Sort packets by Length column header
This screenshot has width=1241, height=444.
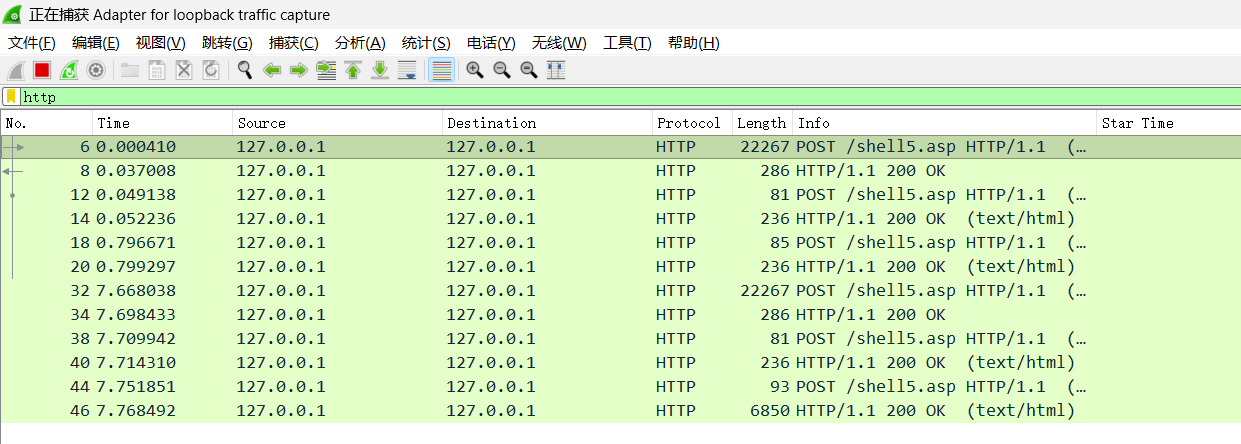coord(761,123)
